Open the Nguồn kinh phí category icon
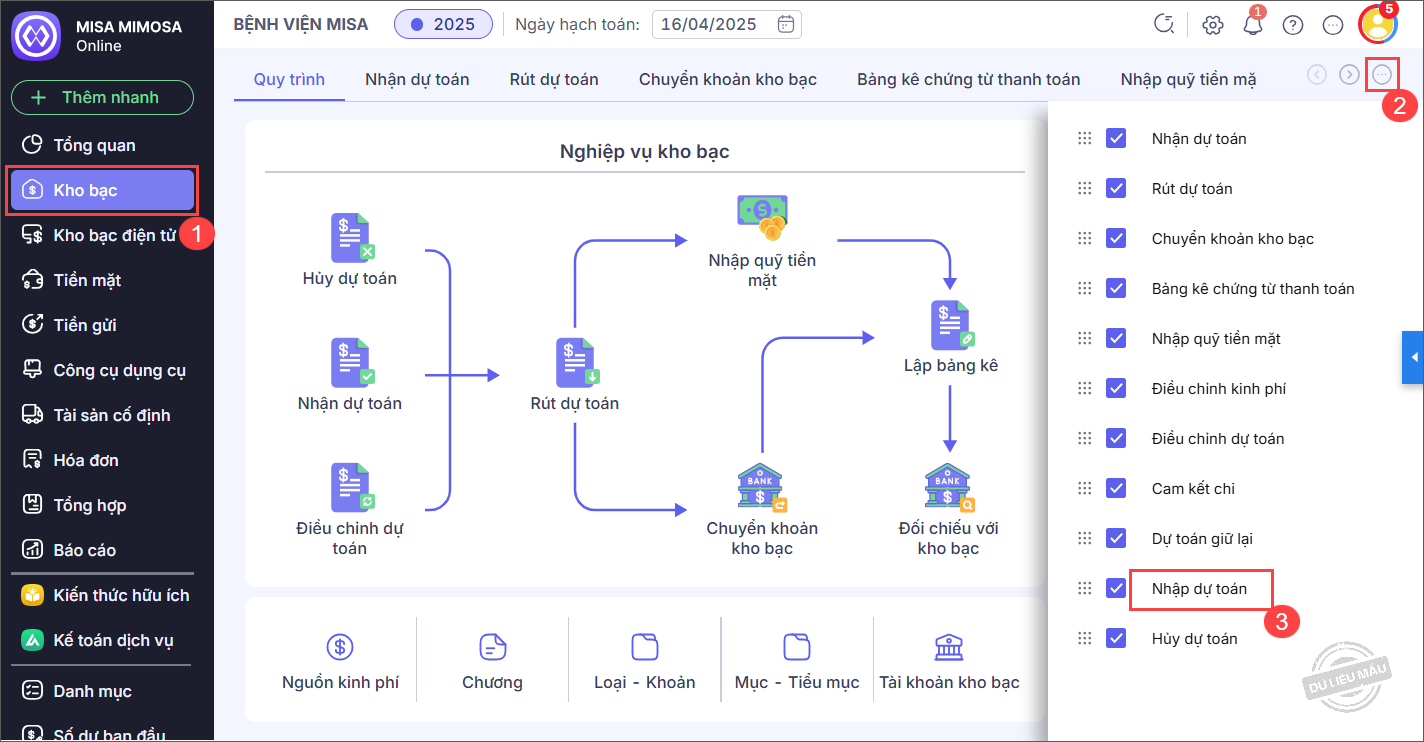1424x742 pixels. (x=340, y=647)
